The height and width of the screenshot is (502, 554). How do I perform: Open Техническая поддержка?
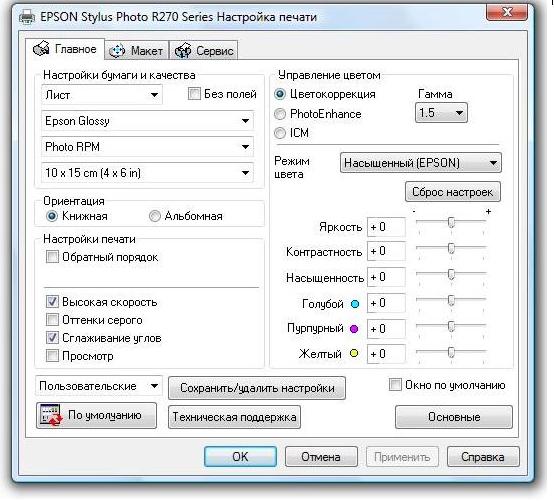coord(235,417)
